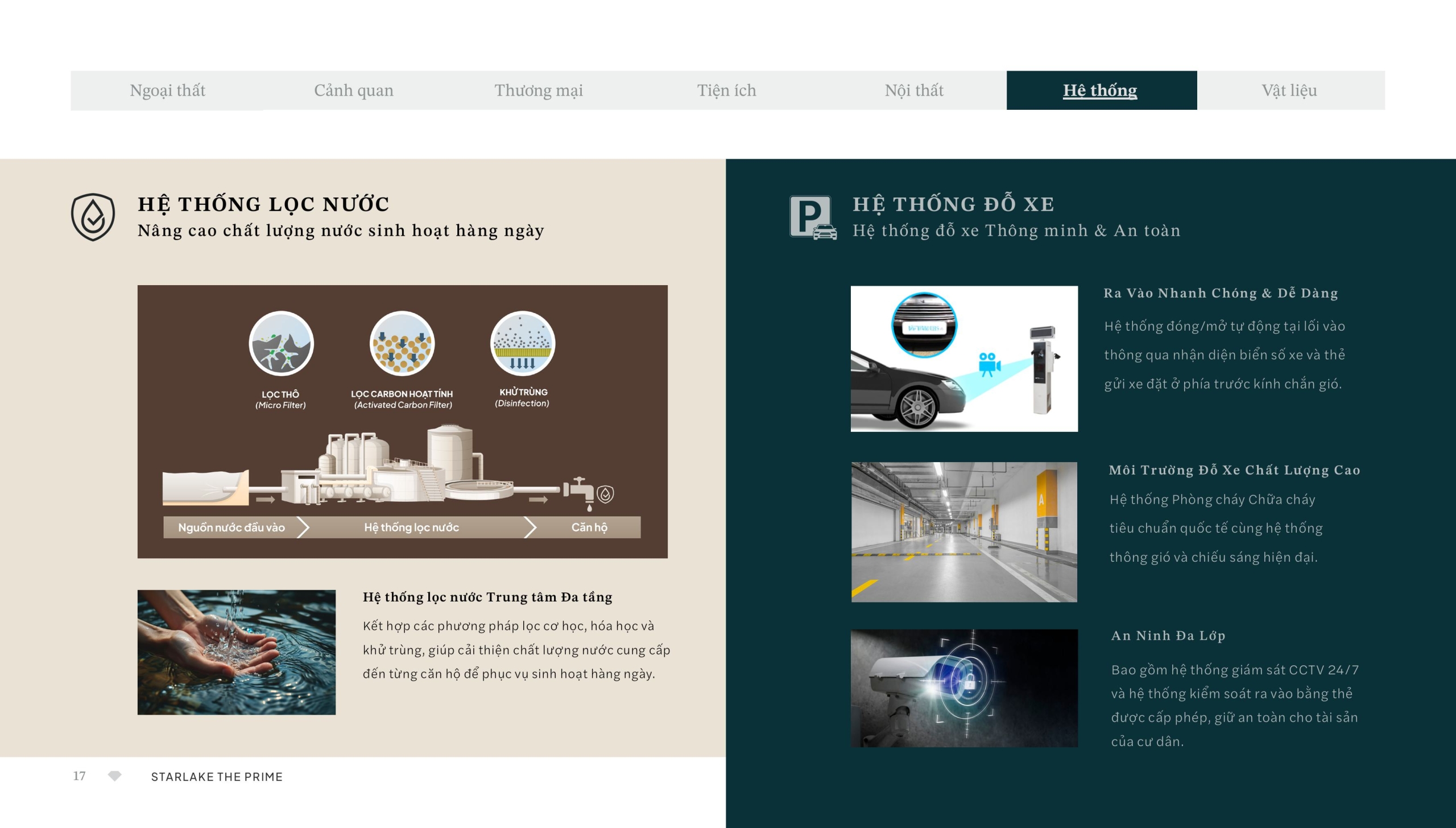The image size is (1456, 828).
Task: Click the Căn hộ label in flow bar
Action: (x=589, y=528)
